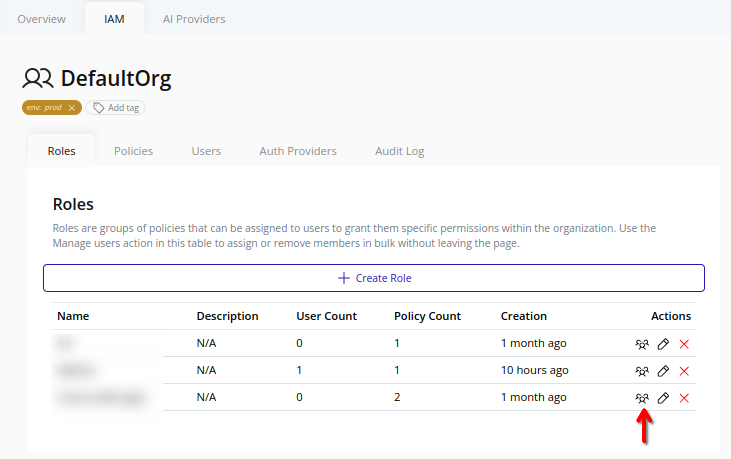View the Audit Log sub-tab
The image size is (731, 459).
pos(399,151)
